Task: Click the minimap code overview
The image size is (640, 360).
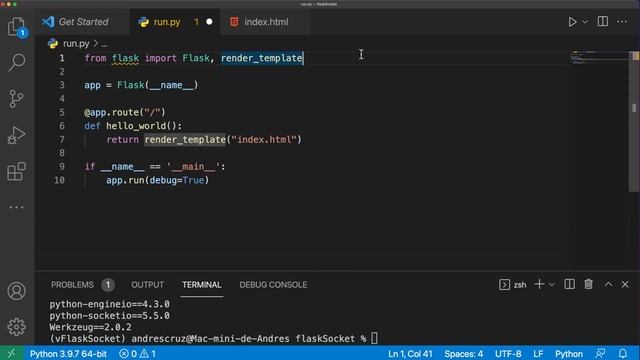Action: [599, 58]
